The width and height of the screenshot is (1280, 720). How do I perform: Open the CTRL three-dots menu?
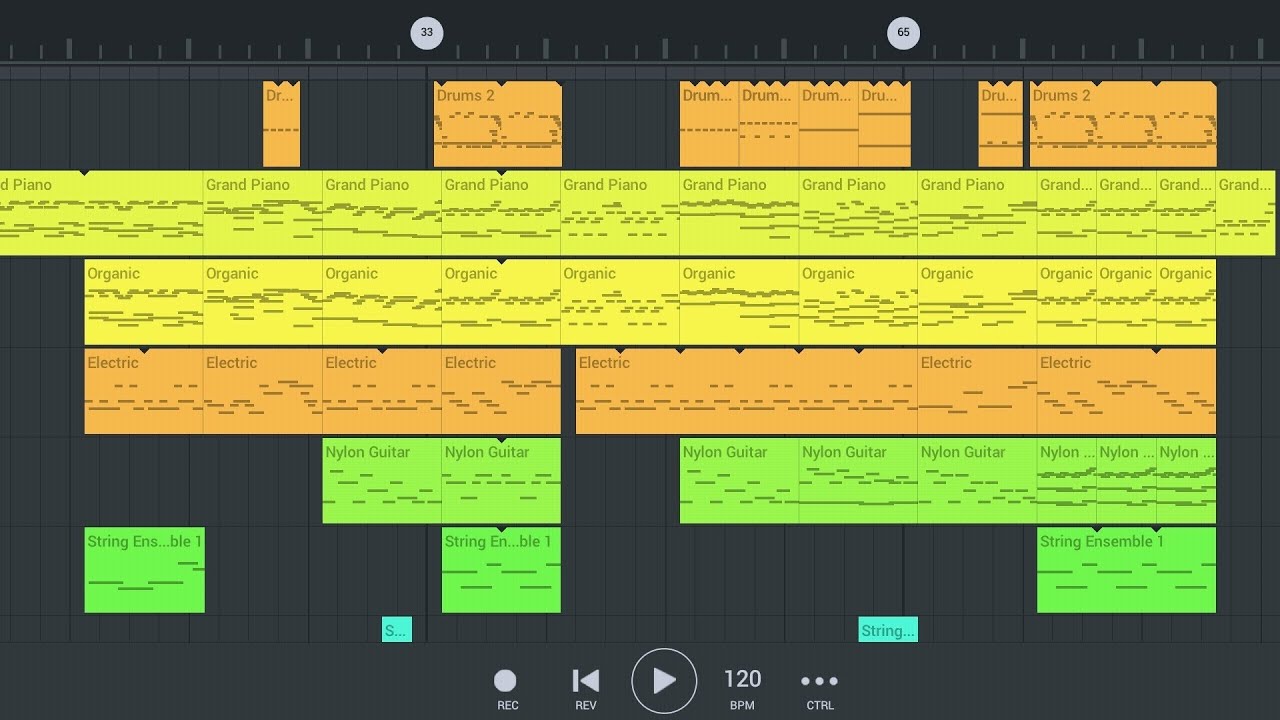tap(820, 689)
